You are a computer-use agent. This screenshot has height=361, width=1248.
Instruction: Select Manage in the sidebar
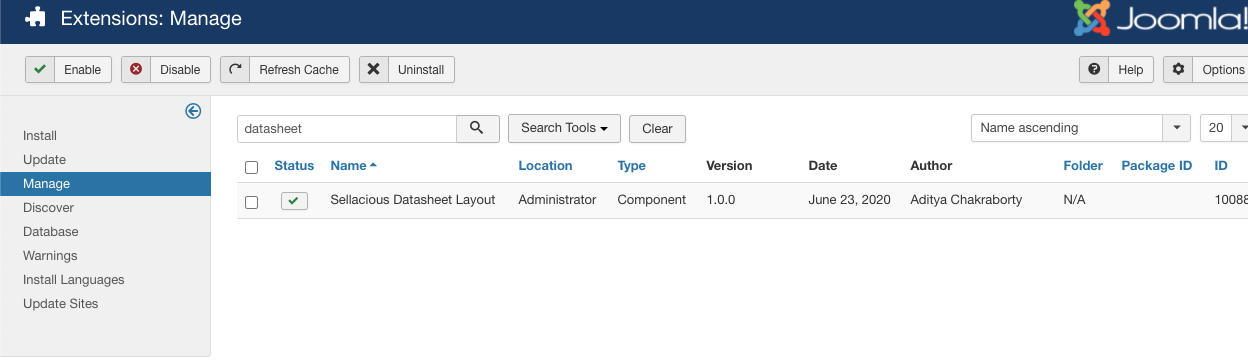105,184
